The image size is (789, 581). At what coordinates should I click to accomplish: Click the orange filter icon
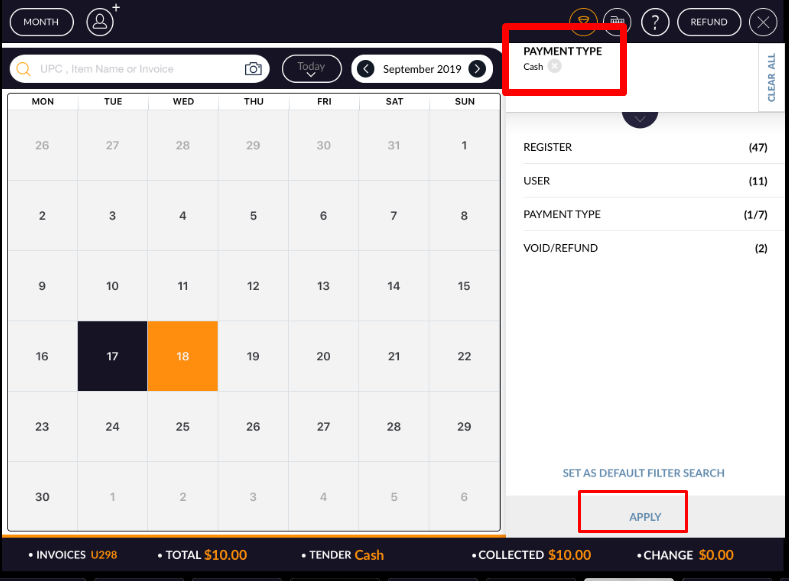point(584,21)
